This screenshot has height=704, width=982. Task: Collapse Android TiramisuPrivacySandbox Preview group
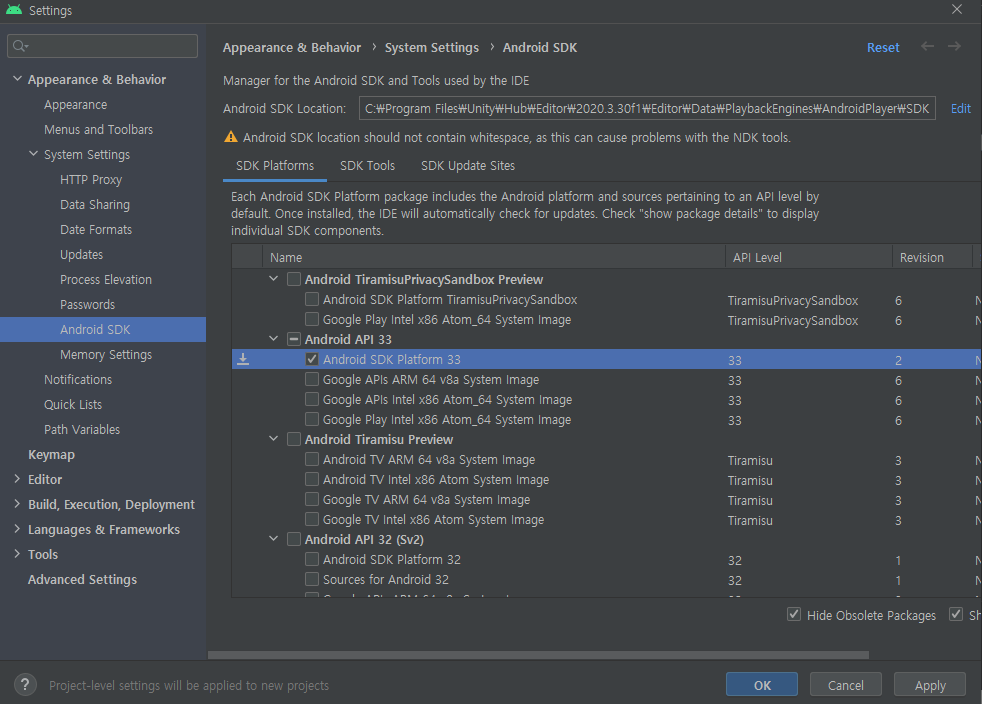(274, 279)
